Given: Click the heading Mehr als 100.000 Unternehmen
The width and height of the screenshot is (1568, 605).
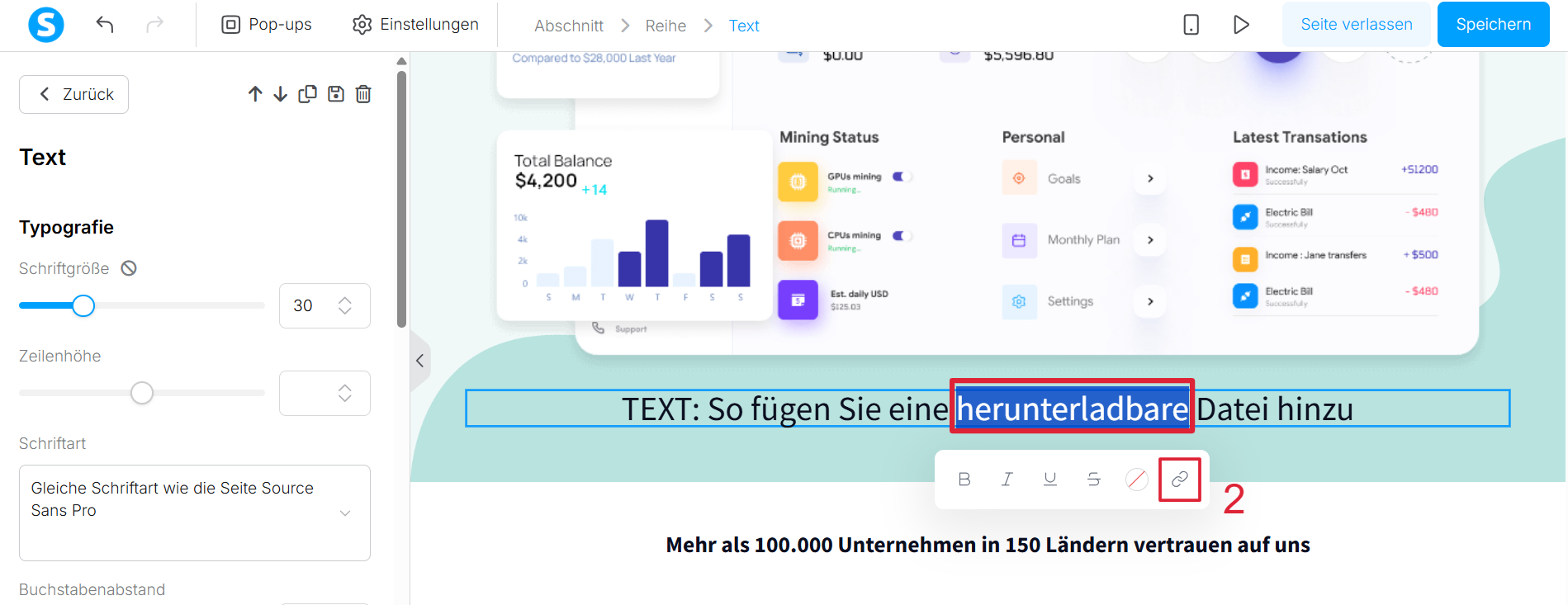Looking at the screenshot, I should pos(988,545).
